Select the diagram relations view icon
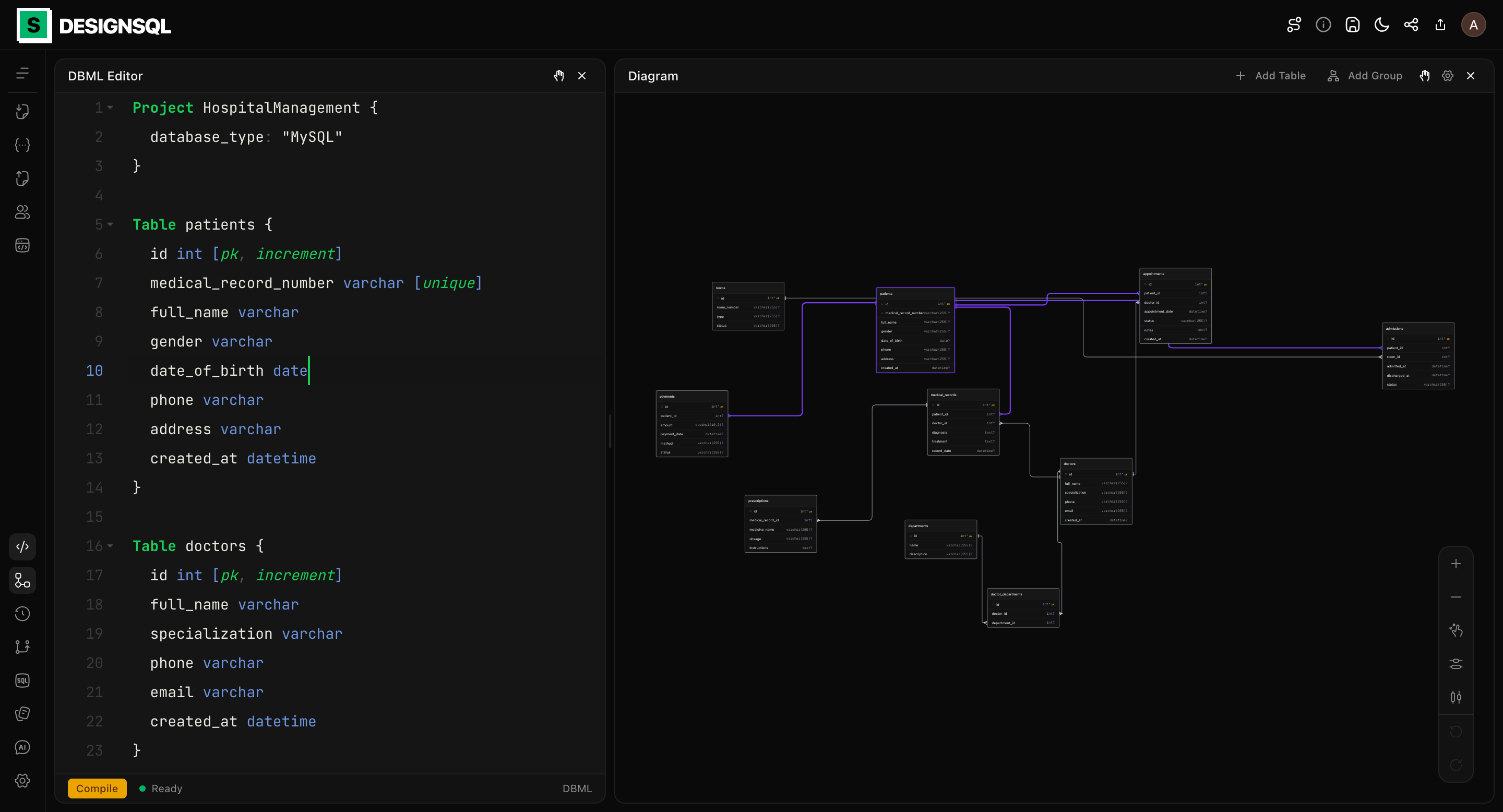This screenshot has height=812, width=1503. click(x=22, y=580)
